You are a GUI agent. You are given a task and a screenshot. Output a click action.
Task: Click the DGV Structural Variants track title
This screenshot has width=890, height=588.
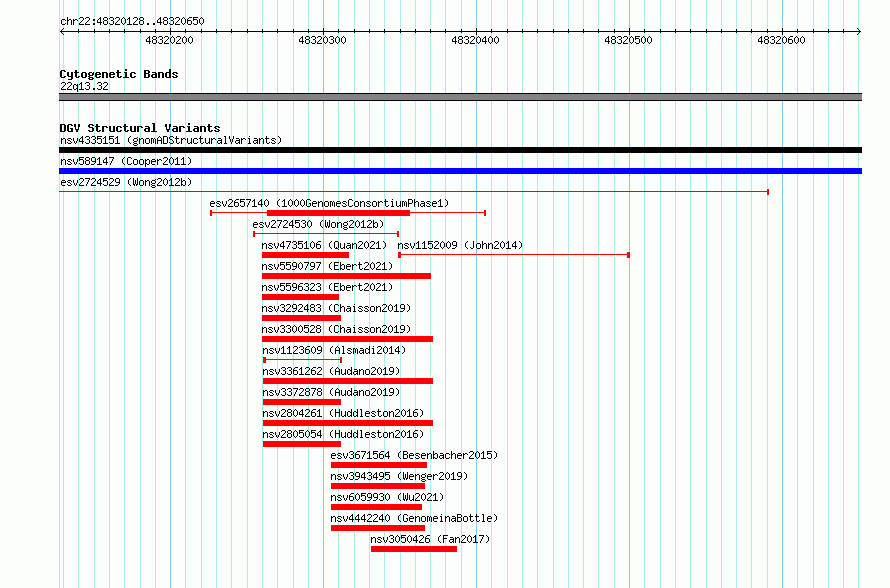pos(140,128)
